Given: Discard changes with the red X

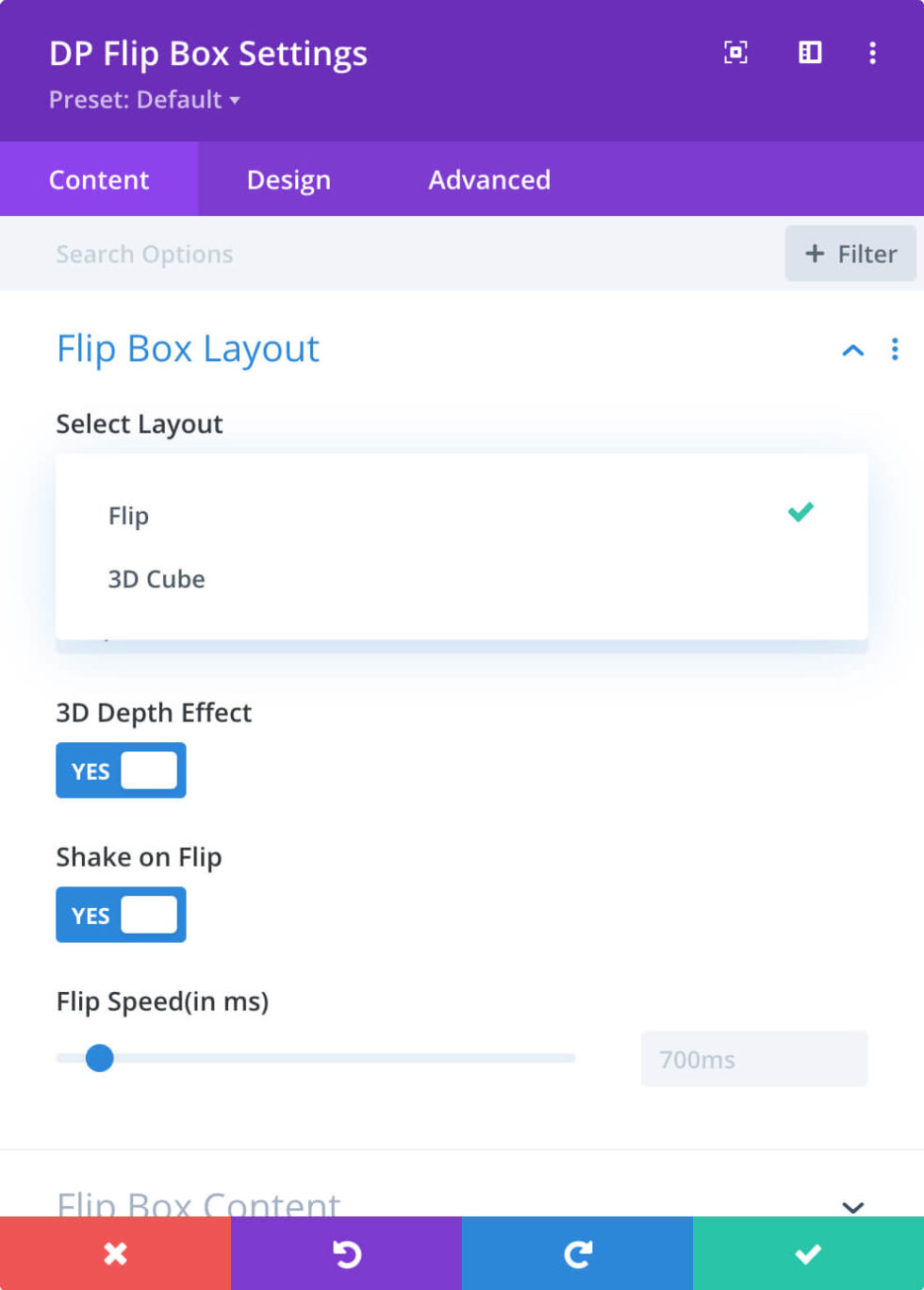Looking at the screenshot, I should tap(115, 1252).
